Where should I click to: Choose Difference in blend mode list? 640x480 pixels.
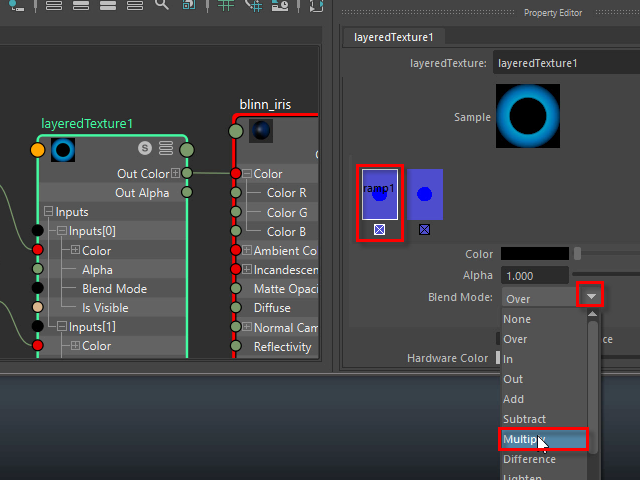(x=529, y=459)
